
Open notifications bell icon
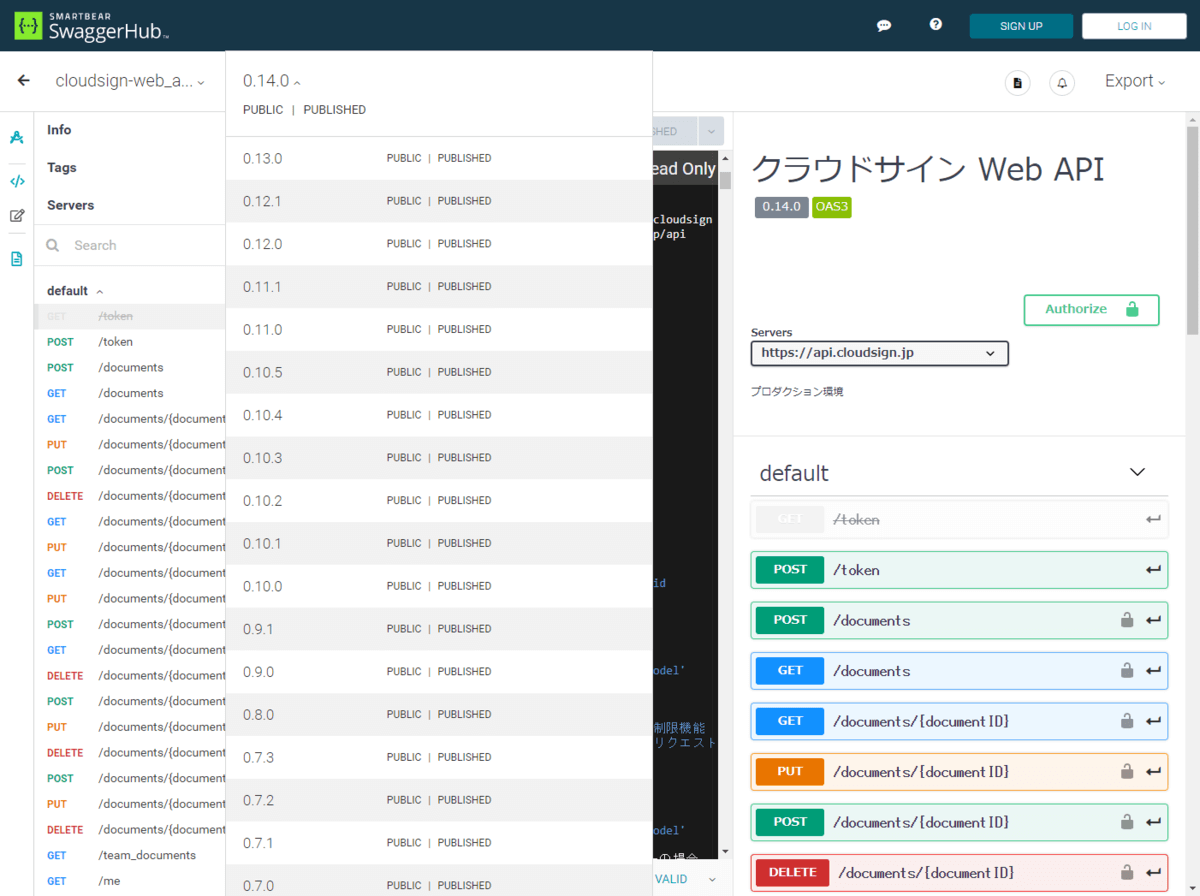tap(1062, 83)
